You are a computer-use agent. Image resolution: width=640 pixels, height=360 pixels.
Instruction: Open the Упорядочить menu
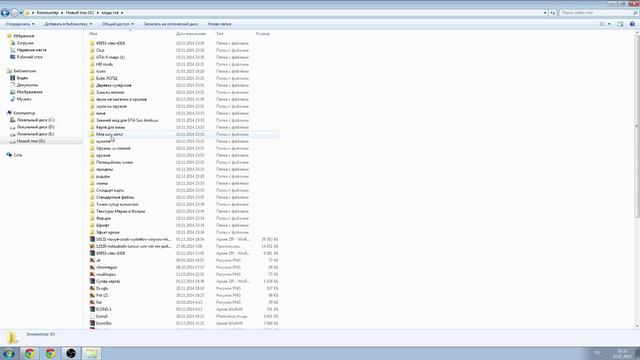point(20,24)
